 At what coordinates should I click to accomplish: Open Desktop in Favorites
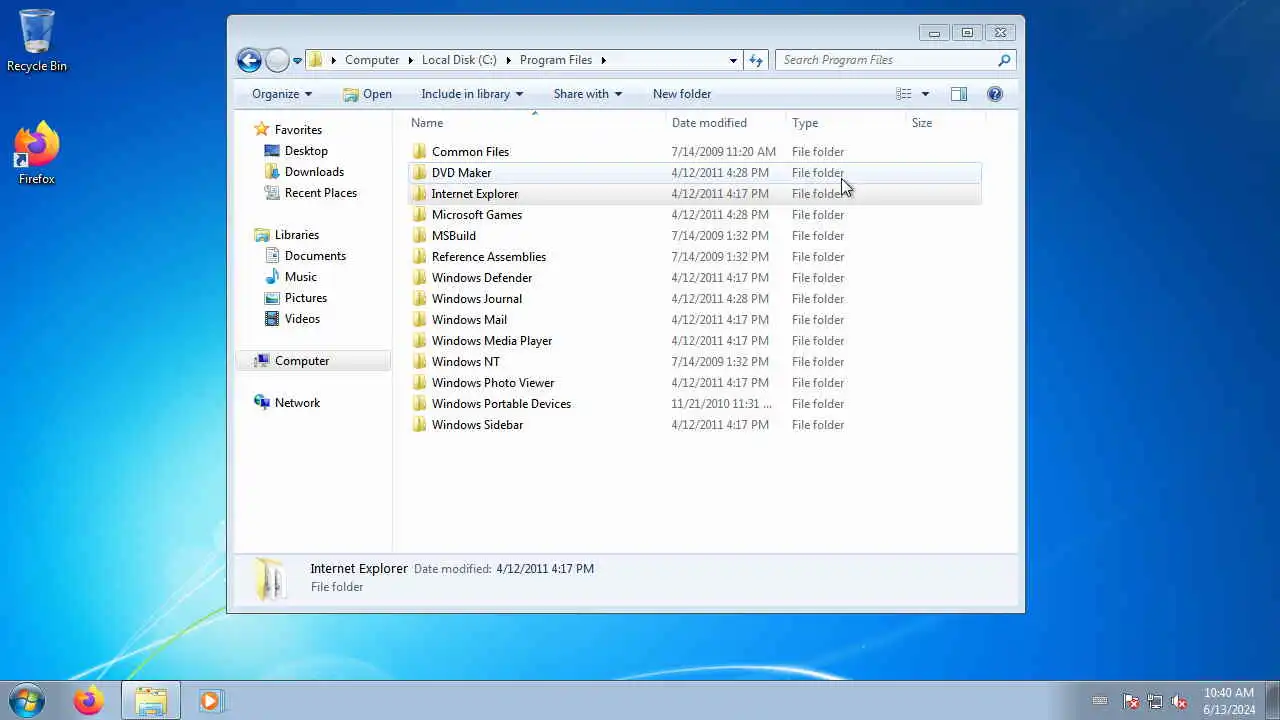click(x=306, y=151)
